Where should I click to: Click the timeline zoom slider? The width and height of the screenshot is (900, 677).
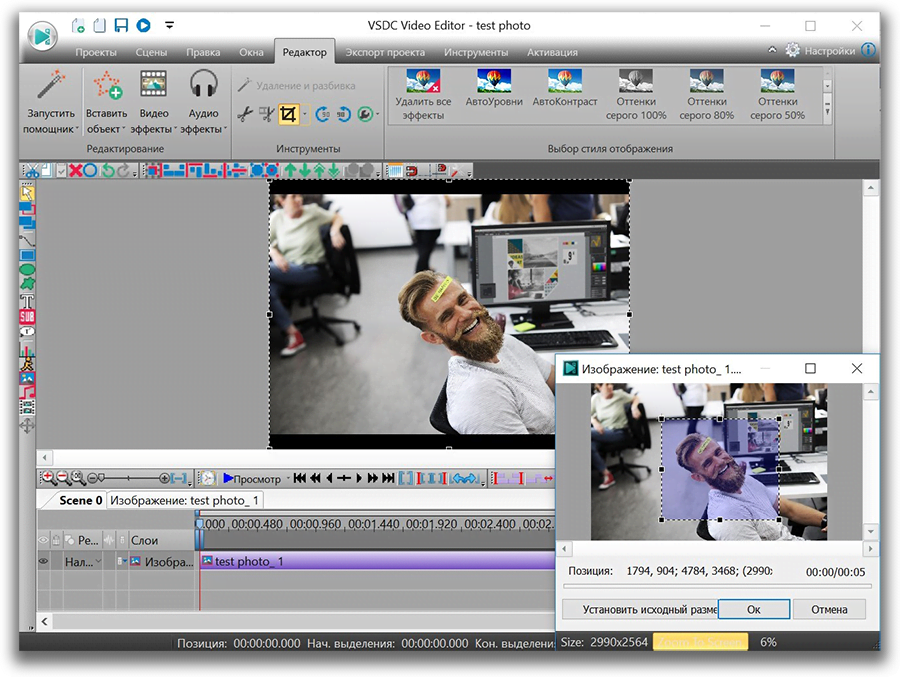(130, 478)
